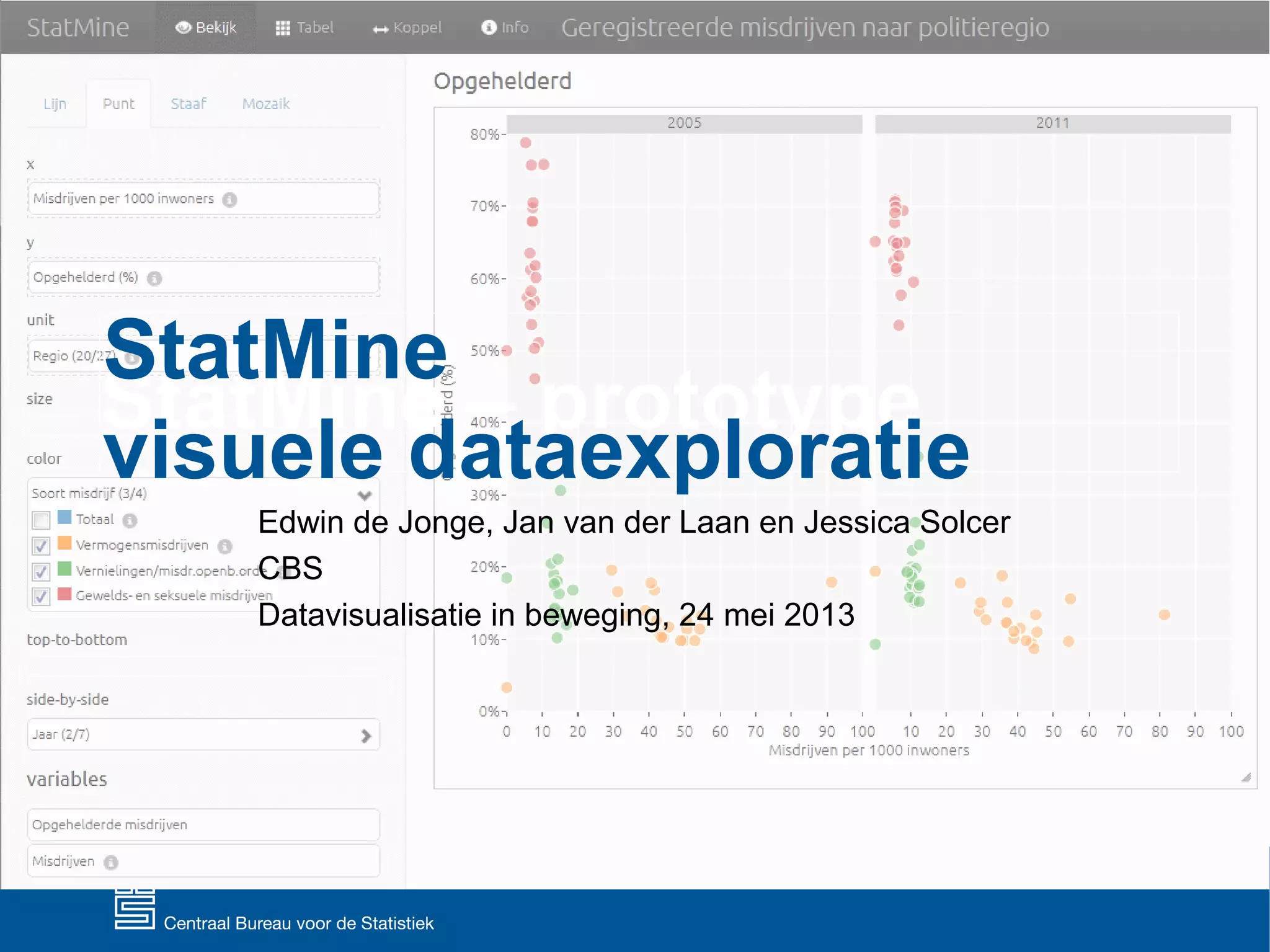The image size is (1270, 952).
Task: Click info icon beside Misdrijven per 1000 inwoners
Action: [229, 200]
